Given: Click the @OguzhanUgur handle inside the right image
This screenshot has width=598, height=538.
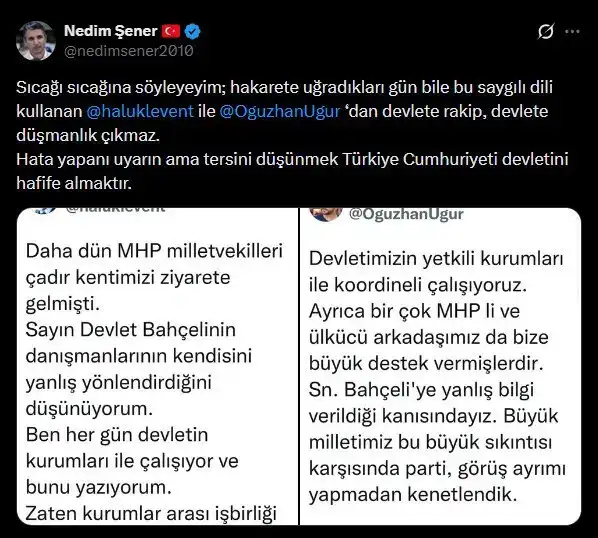Looking at the screenshot, I should coord(407,214).
